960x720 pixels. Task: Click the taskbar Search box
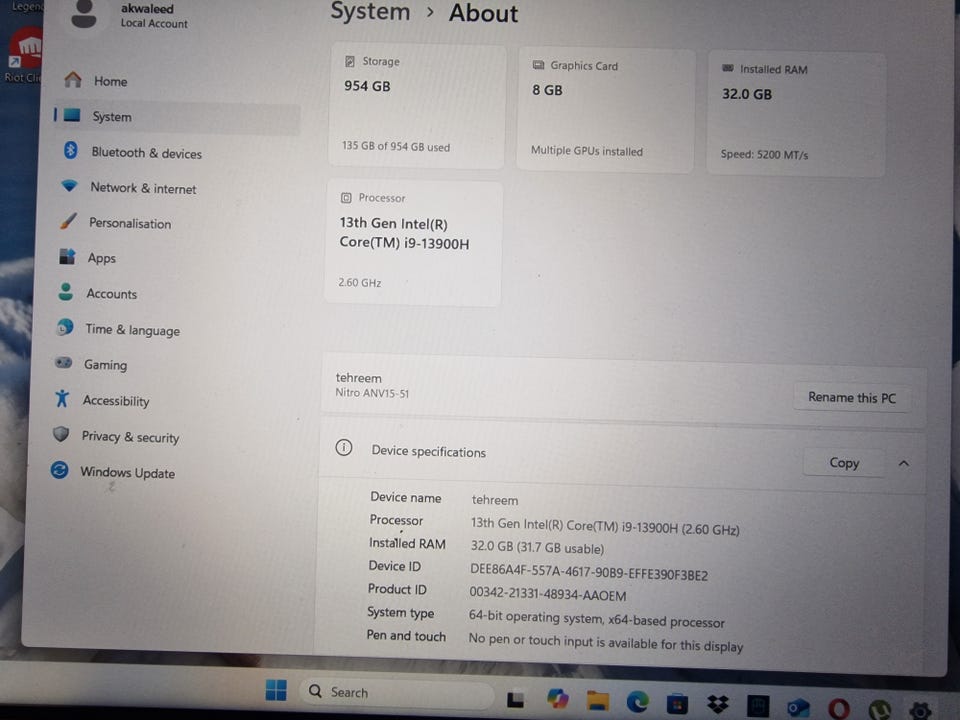pos(396,692)
